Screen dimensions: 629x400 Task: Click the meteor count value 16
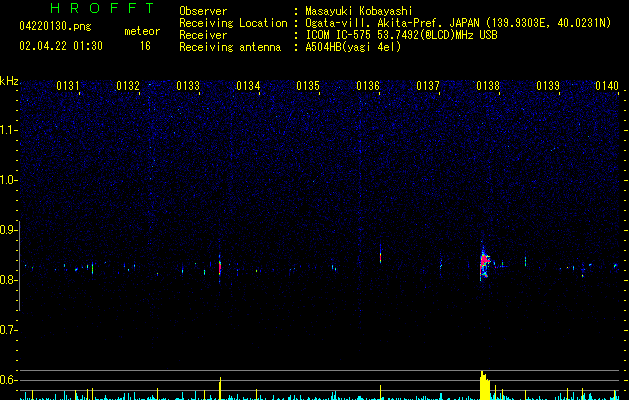(145, 46)
